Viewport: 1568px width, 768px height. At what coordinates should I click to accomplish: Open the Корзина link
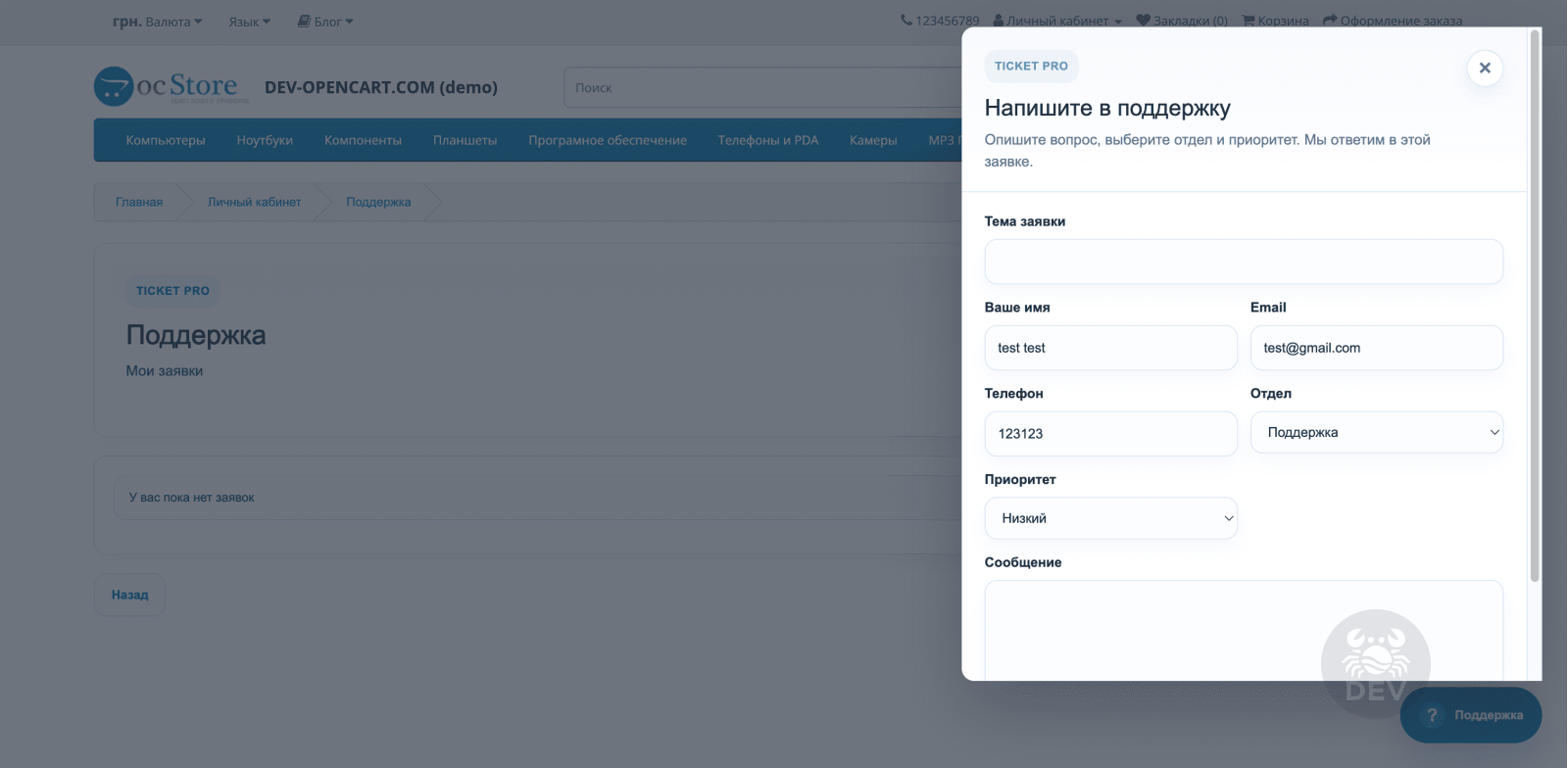(1276, 20)
